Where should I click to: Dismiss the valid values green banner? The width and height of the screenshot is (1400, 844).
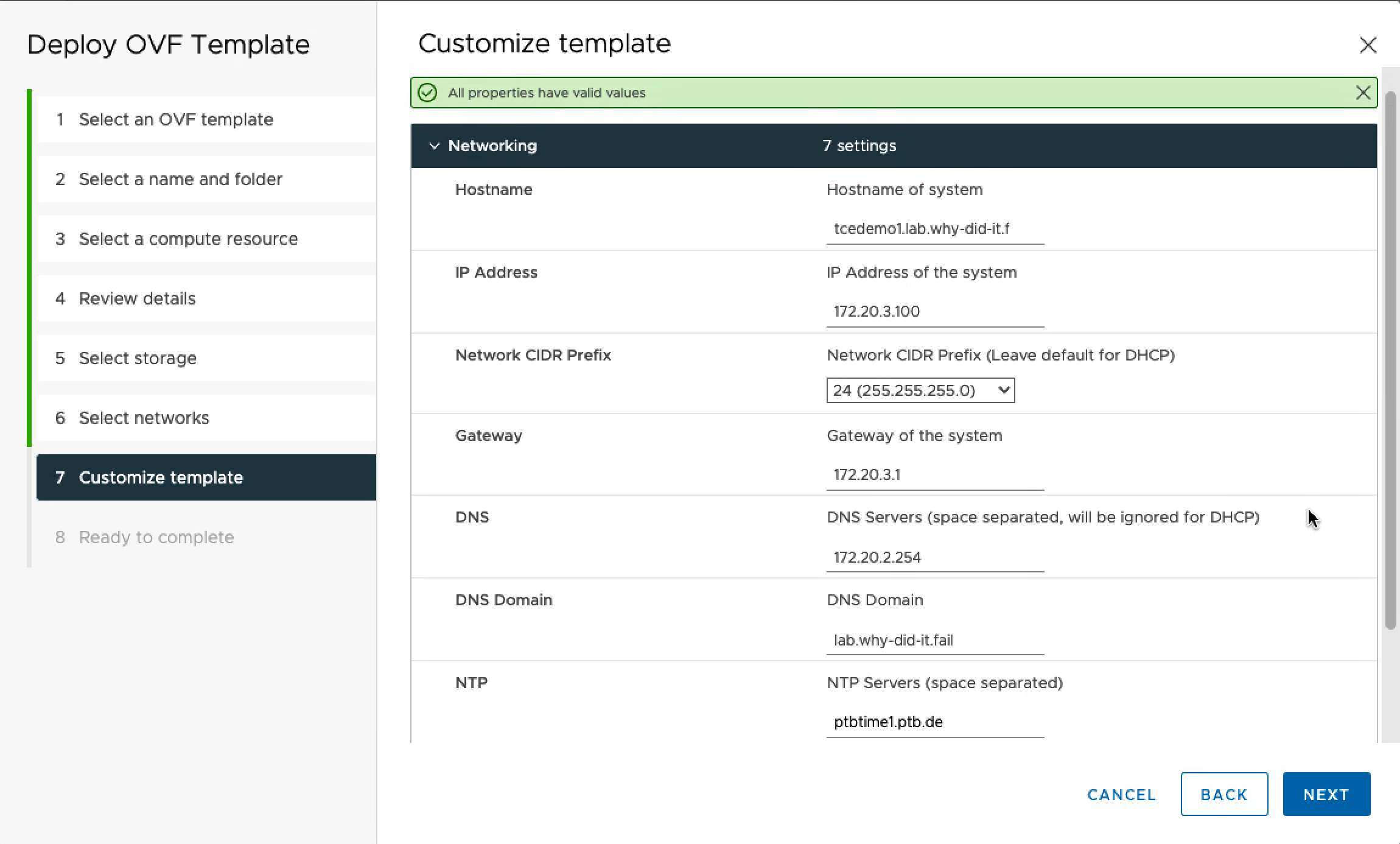point(1362,93)
